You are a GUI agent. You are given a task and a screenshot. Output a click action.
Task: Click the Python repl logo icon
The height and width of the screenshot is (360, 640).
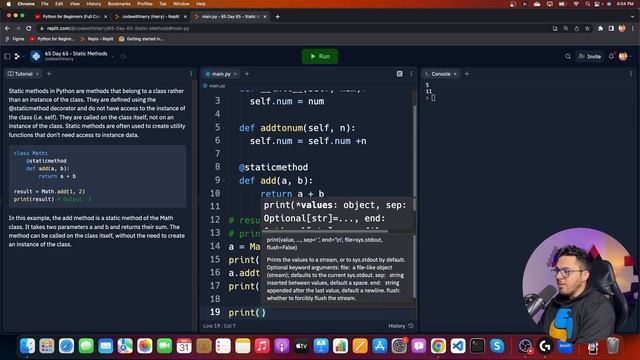point(36,56)
